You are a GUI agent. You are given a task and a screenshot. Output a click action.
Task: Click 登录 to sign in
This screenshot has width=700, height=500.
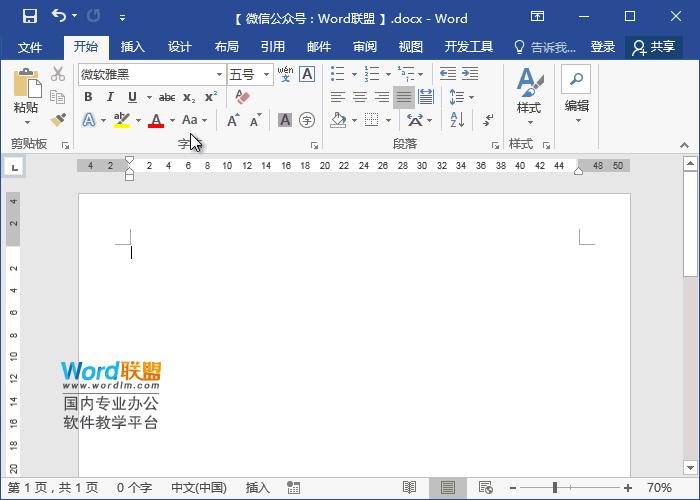click(x=602, y=46)
